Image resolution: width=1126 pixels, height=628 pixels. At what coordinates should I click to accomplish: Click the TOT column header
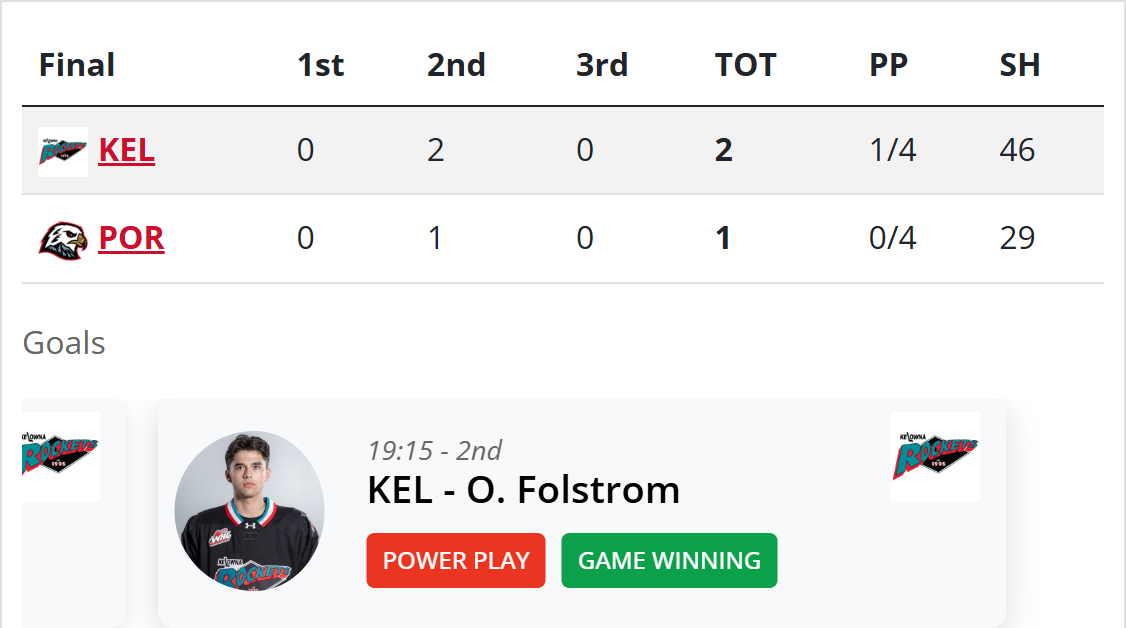tap(745, 65)
